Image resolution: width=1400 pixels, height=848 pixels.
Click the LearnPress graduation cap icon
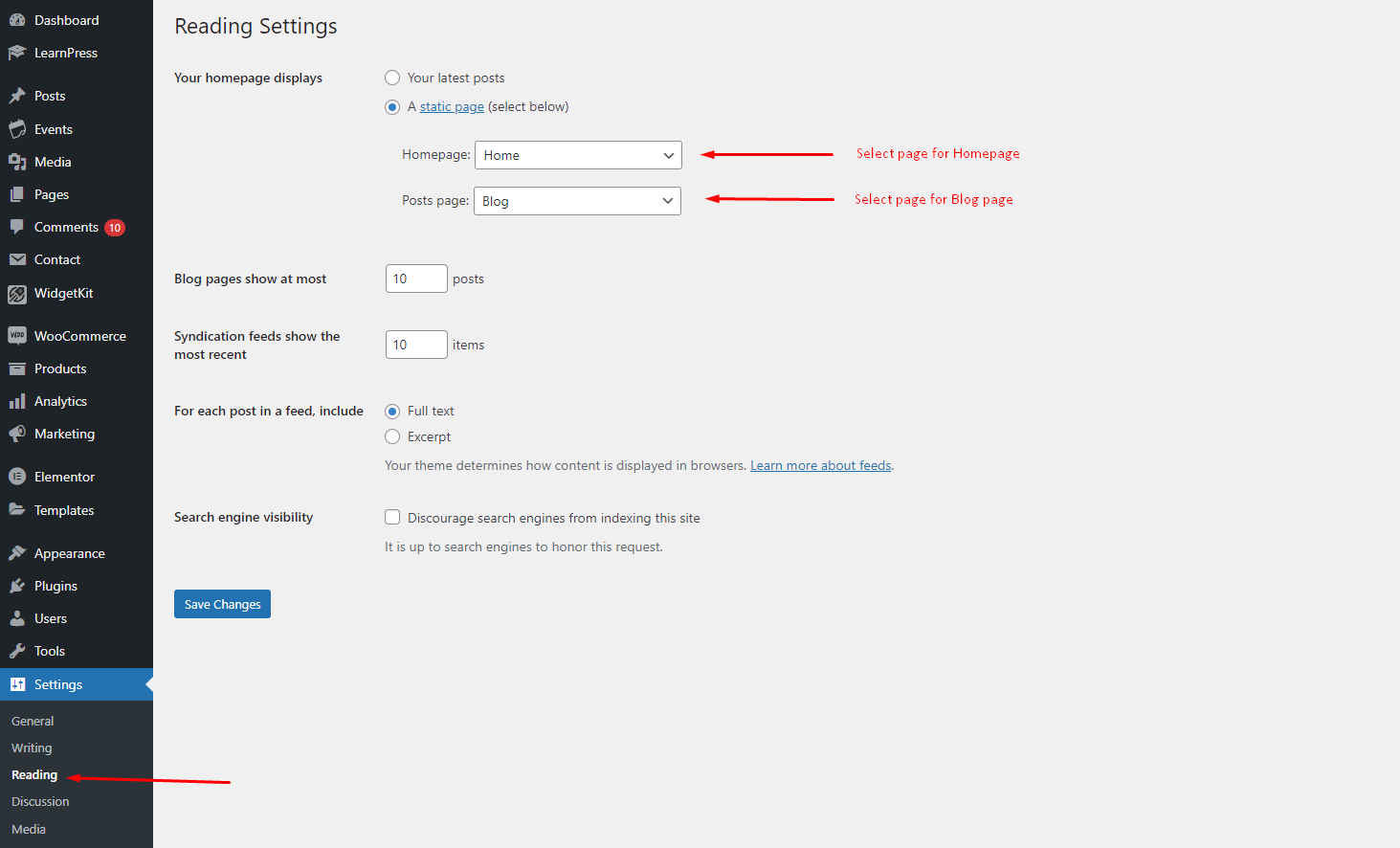tap(17, 53)
